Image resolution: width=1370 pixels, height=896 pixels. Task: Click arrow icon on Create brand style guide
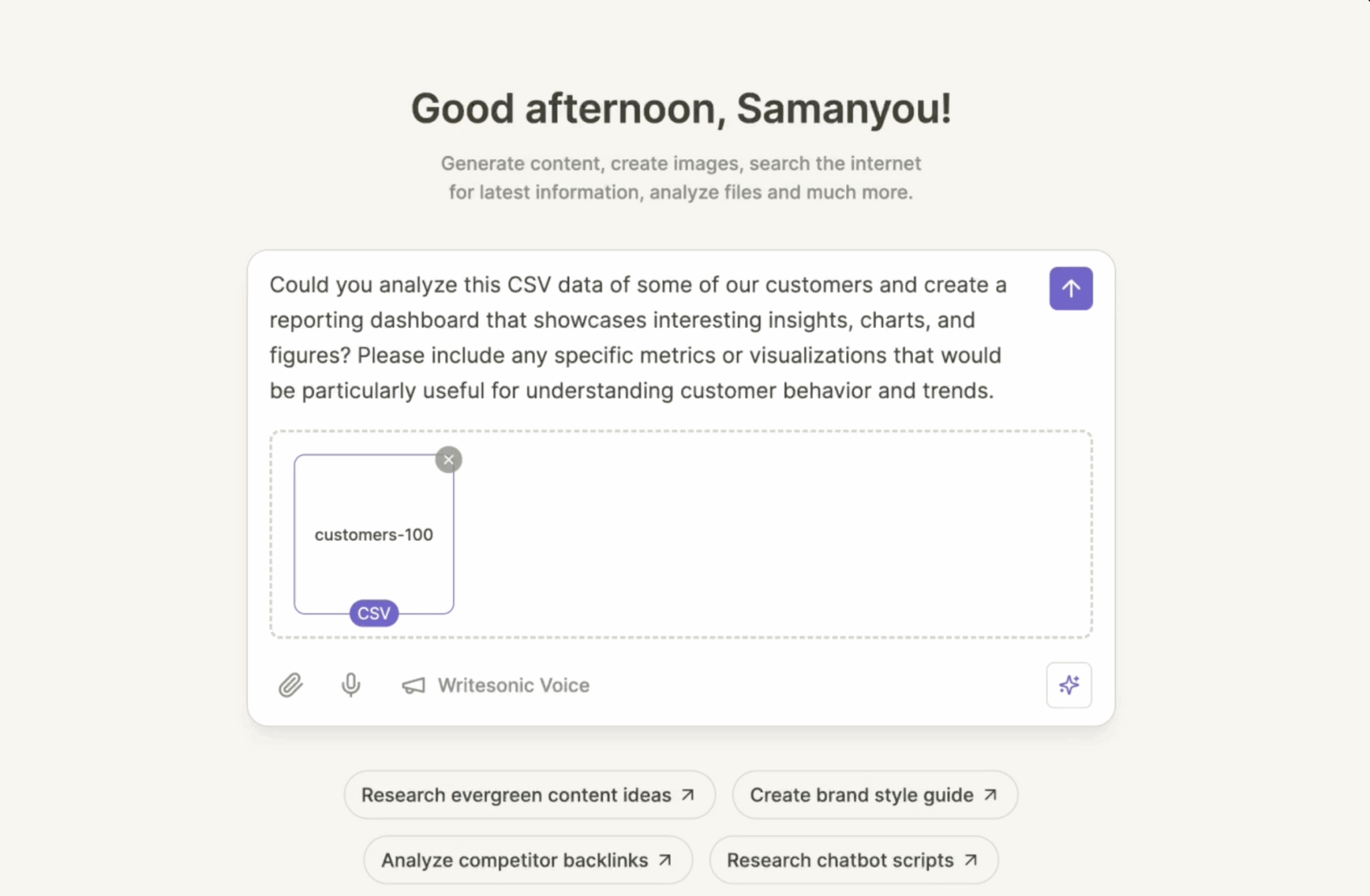[x=991, y=795]
